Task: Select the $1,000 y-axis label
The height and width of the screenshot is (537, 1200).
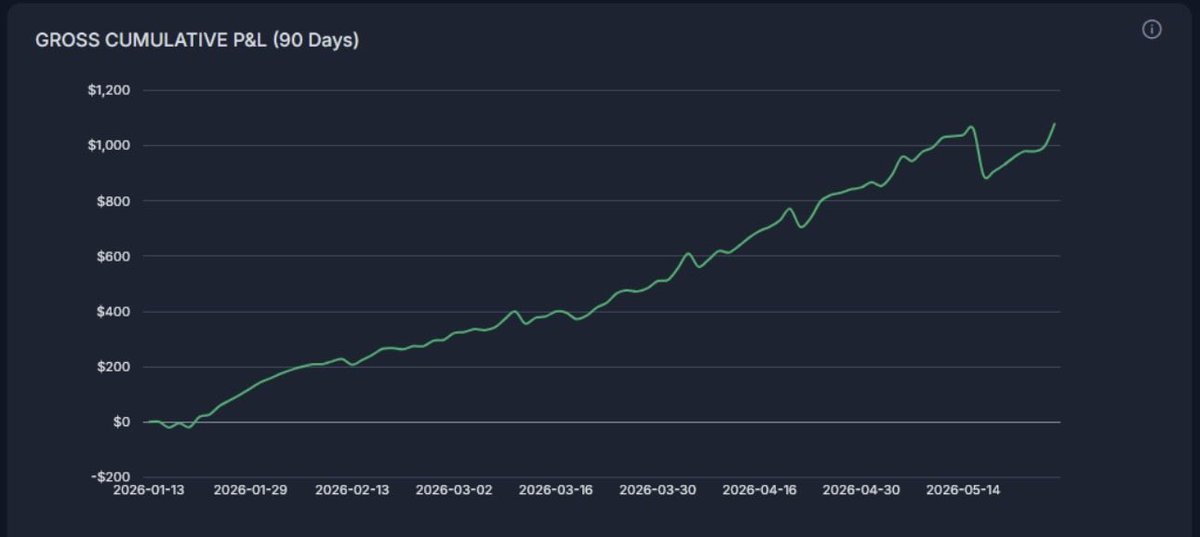Action: point(109,146)
